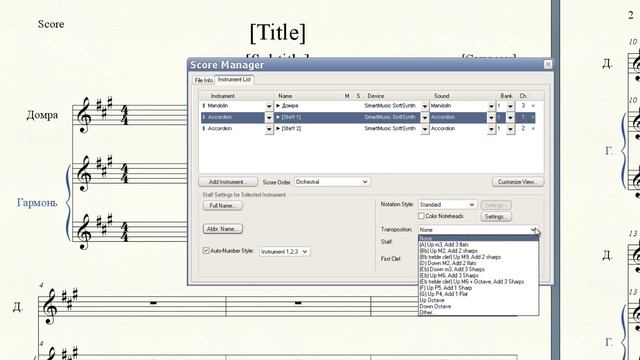Screen dimensions: 640x360
Task: Click Settings button beside Color Noteheads
Action: point(496,216)
